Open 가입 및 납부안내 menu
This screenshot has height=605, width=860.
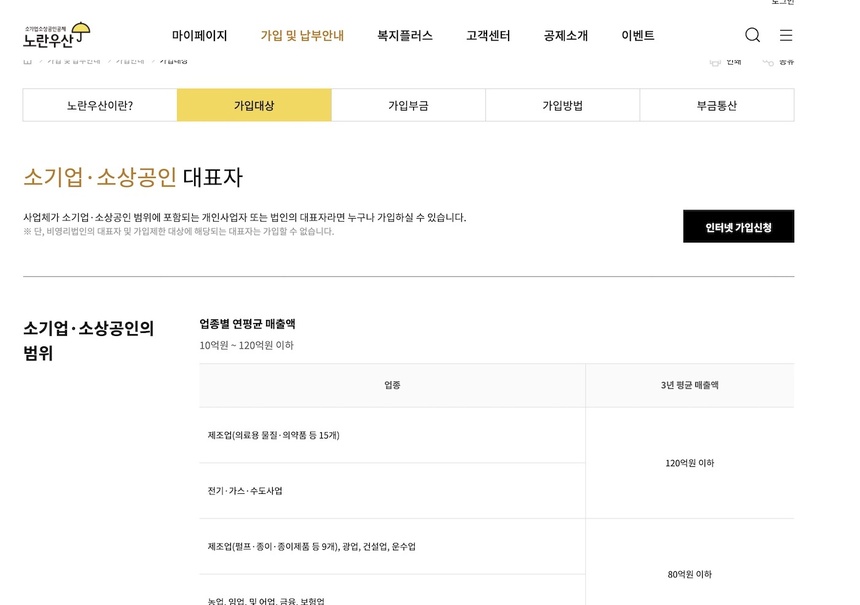click(302, 36)
